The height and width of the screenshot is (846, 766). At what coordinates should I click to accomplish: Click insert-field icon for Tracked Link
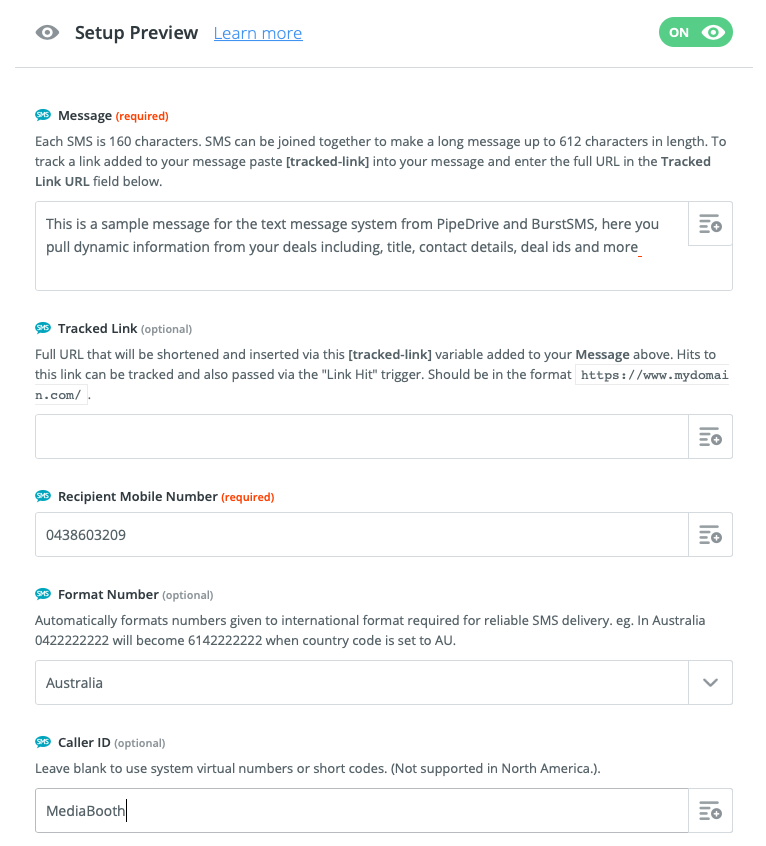tap(710, 437)
